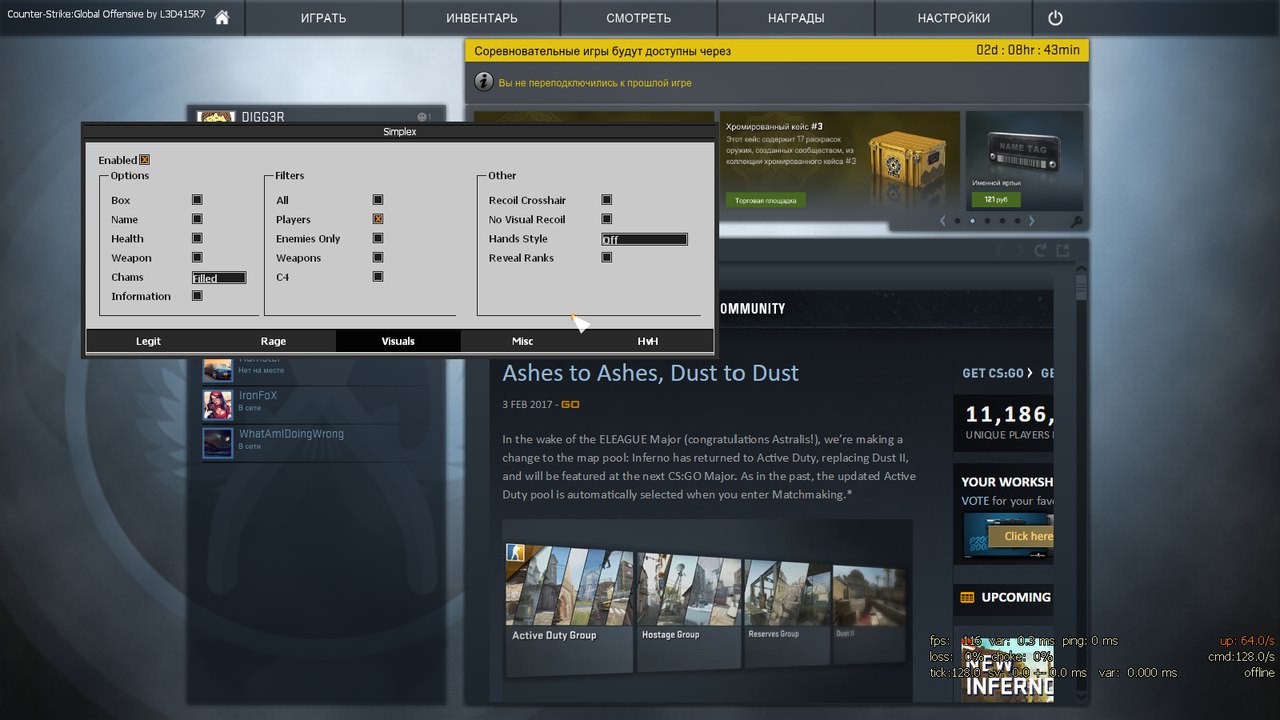Enable the Weapon option checkbox
Image resolution: width=1280 pixels, height=720 pixels.
click(x=197, y=258)
